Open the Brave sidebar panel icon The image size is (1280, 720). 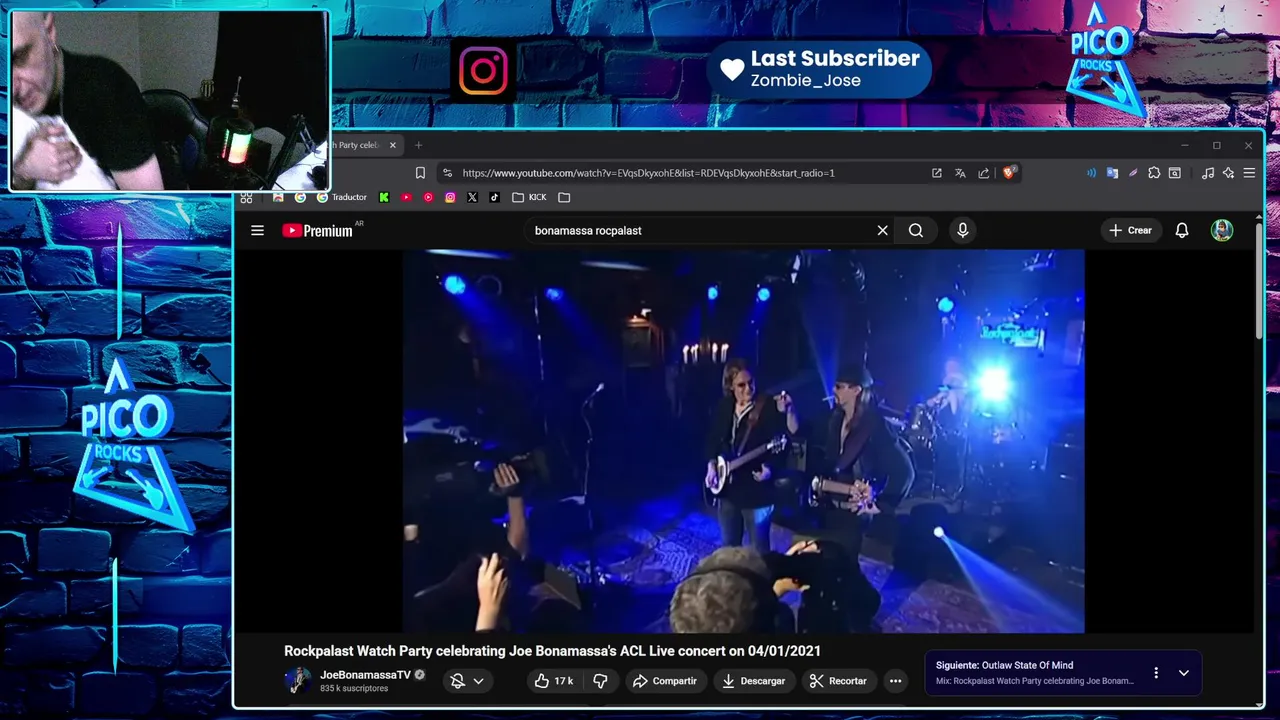pos(1175,173)
